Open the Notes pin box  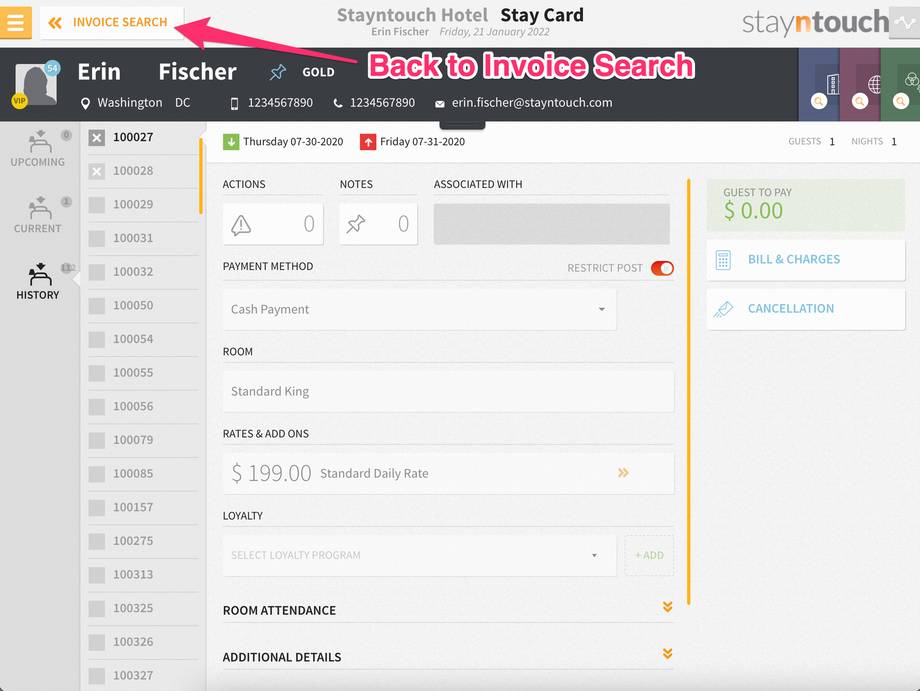pos(378,224)
